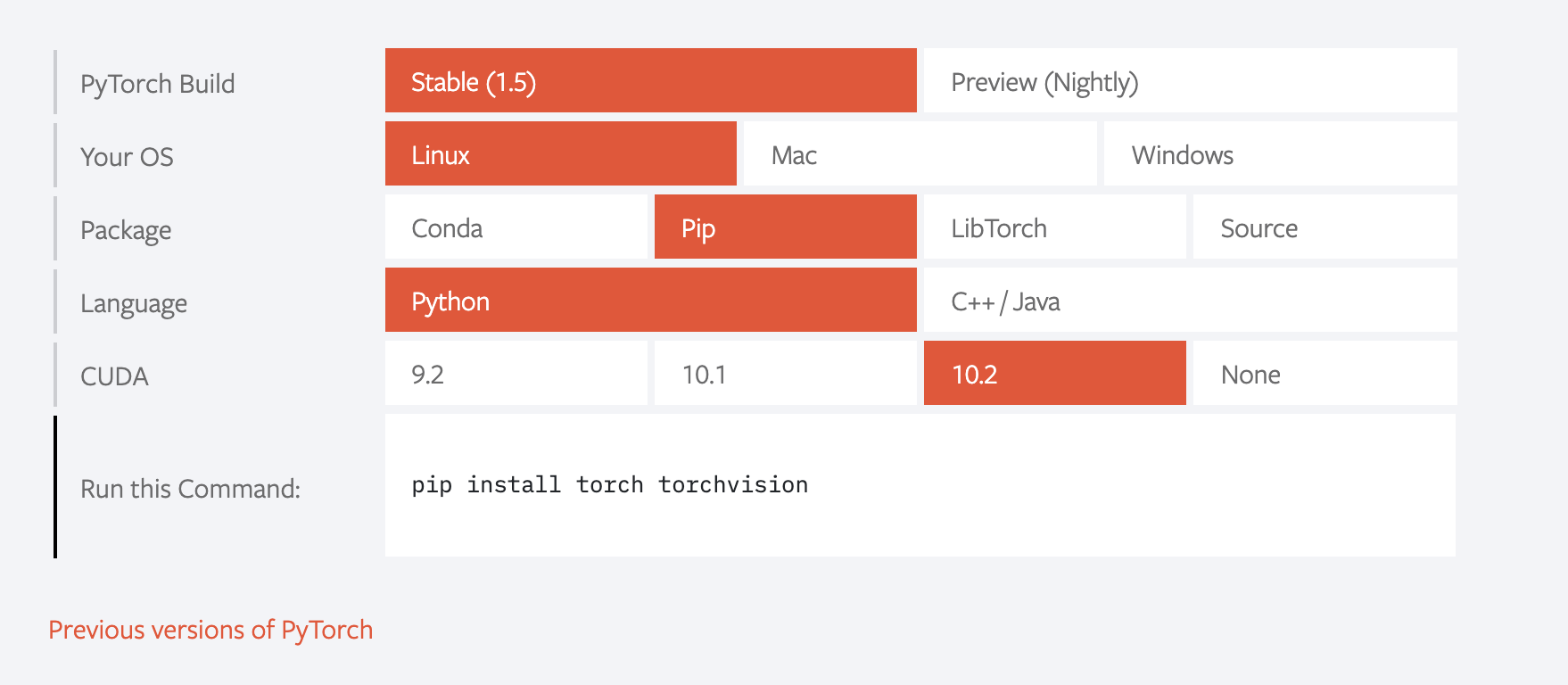The height and width of the screenshot is (685, 1568).
Task: Choose CUDA version 10.1
Action: click(785, 373)
